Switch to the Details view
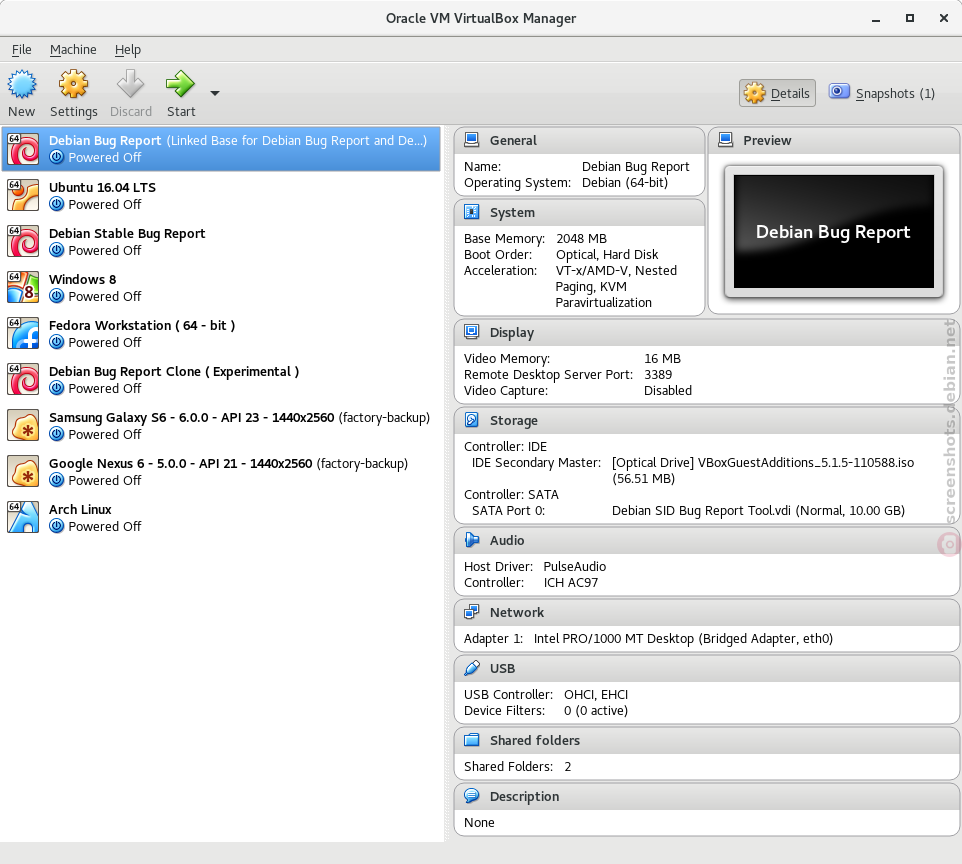The height and width of the screenshot is (864, 962). click(777, 93)
